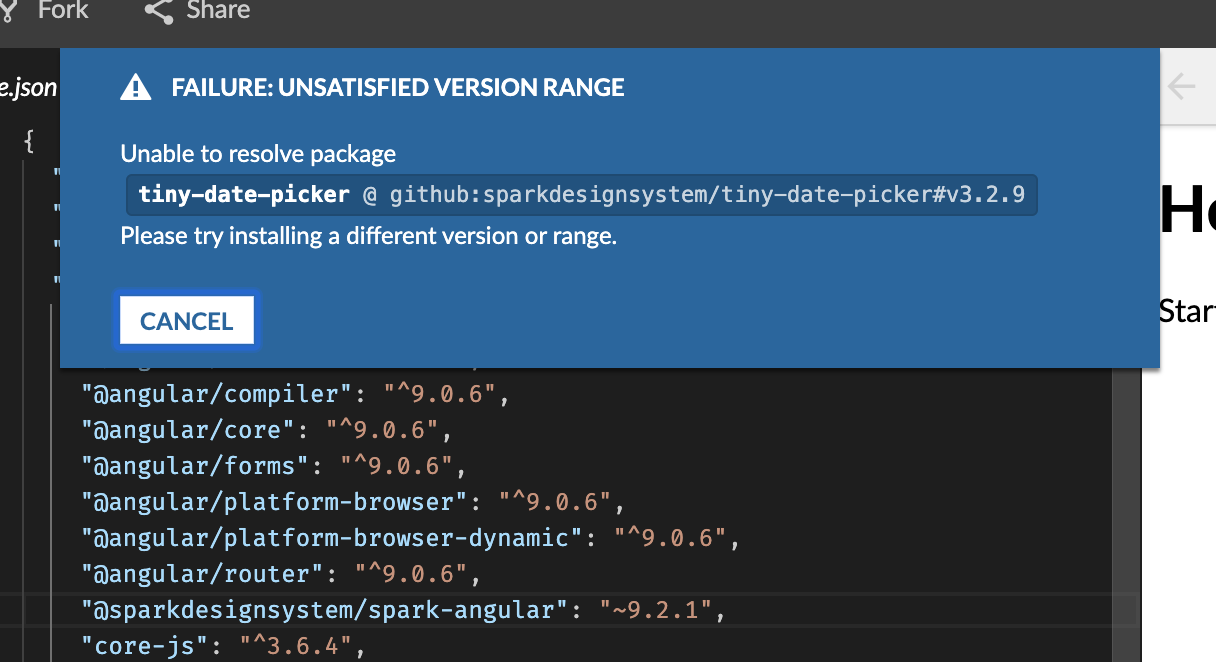Collapse the preview panel with the back arrow
This screenshot has height=662, width=1216.
pyautogui.click(x=1182, y=87)
